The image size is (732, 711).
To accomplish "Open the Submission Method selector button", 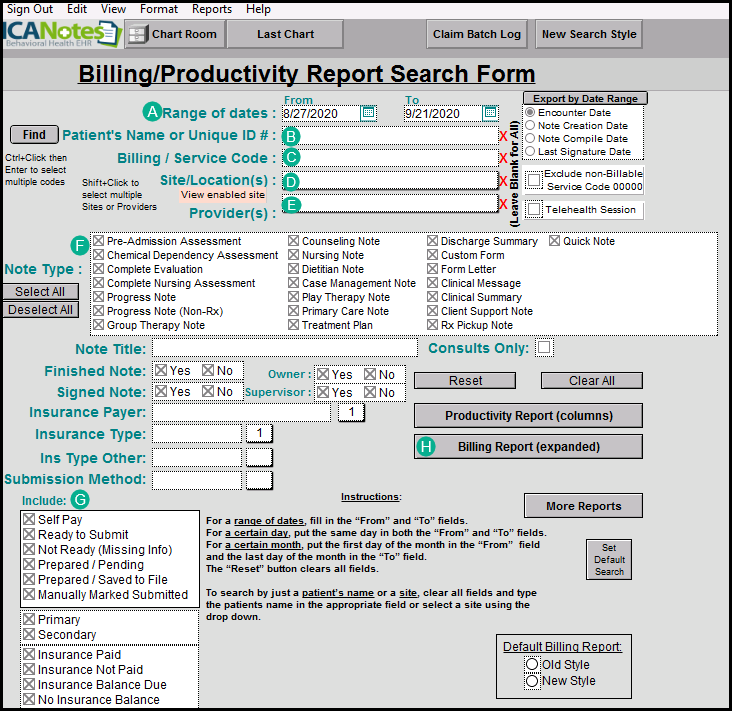I will 259,480.
